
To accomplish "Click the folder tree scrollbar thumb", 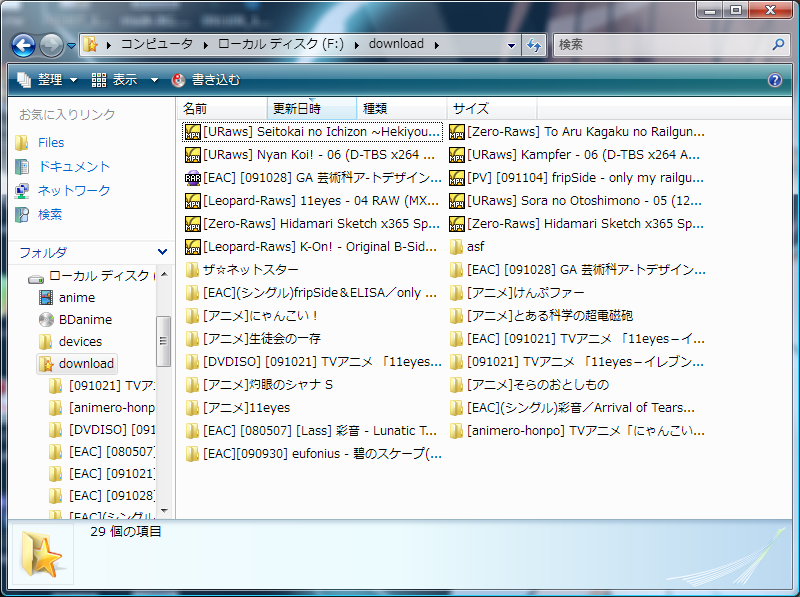I will coord(163,341).
